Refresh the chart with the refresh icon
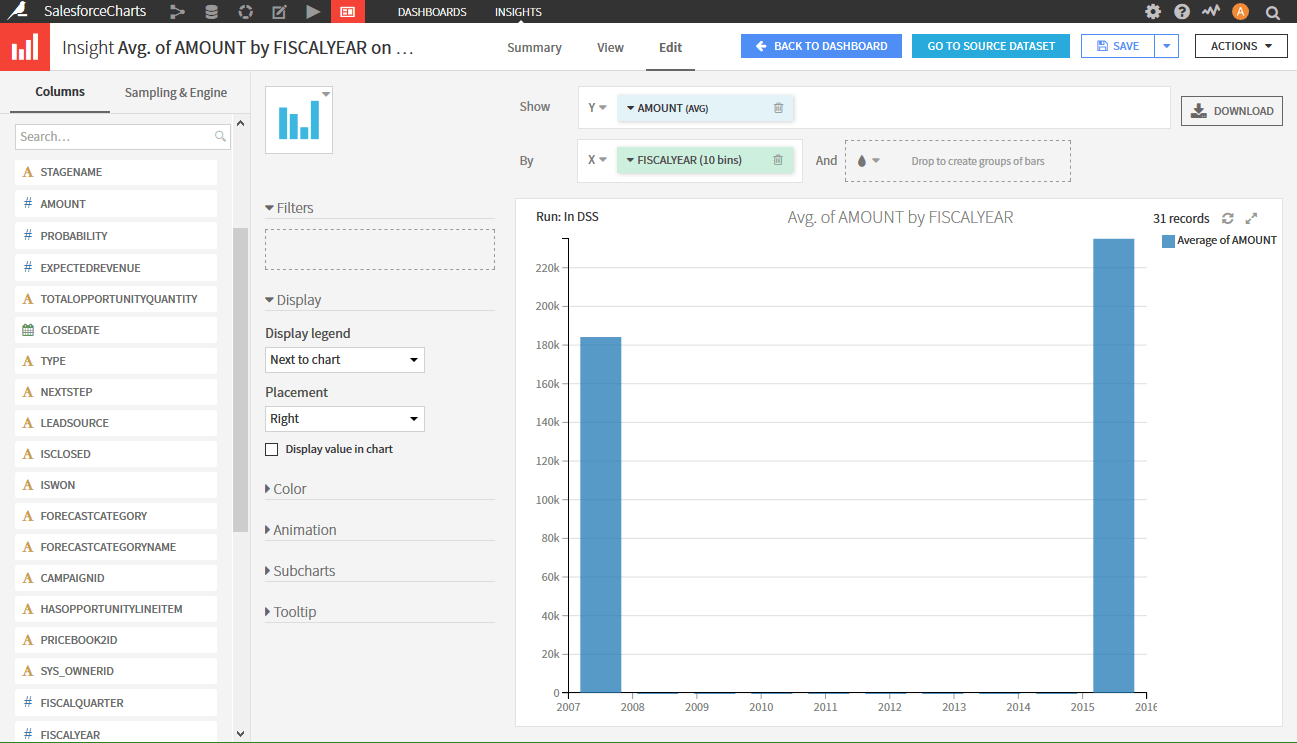 pyautogui.click(x=1228, y=217)
